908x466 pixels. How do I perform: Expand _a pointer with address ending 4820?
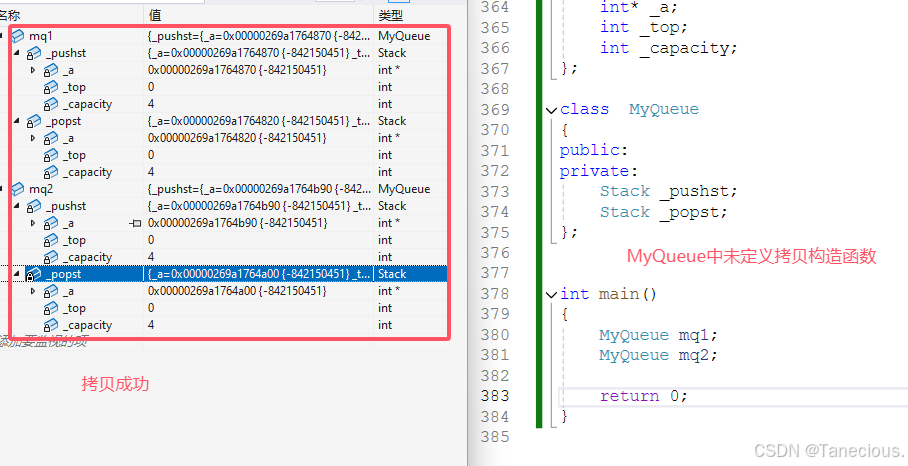coord(33,138)
